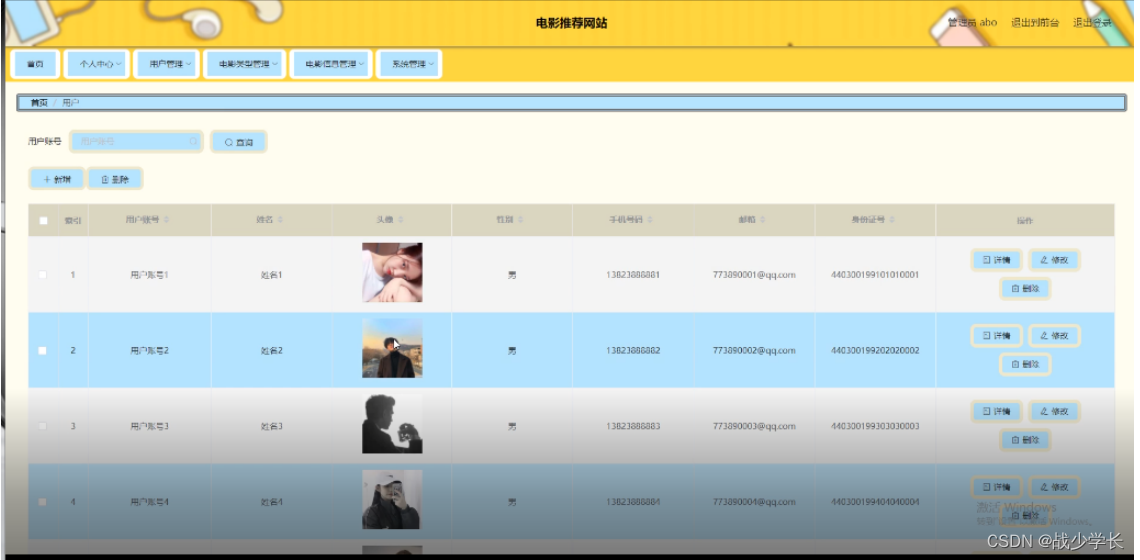The height and width of the screenshot is (560, 1140).
Task: Focus the 用户账号 search input field
Action: (x=136, y=141)
